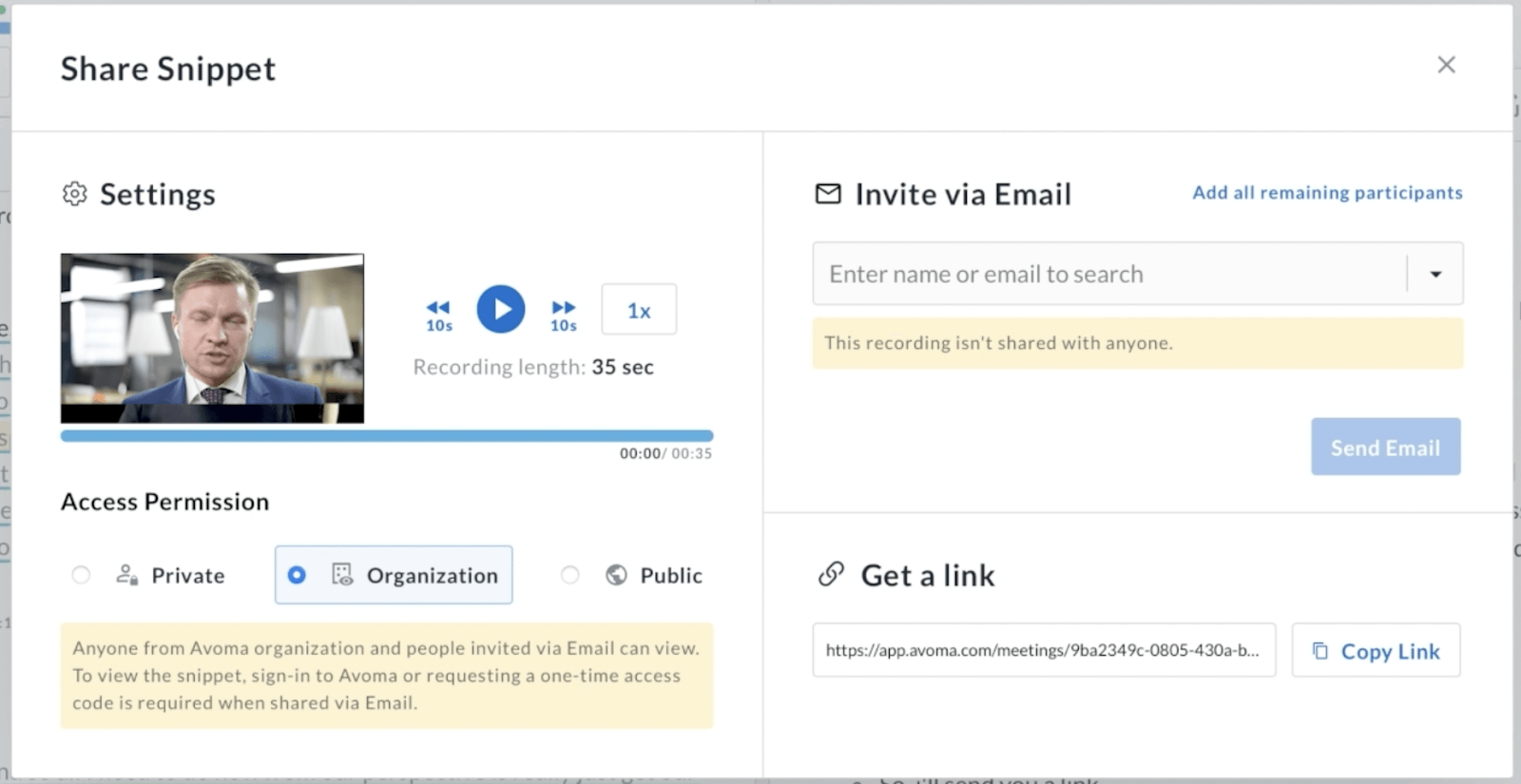This screenshot has height=784, width=1521.
Task: Click the chain link icon beside Get a link
Action: tap(831, 574)
